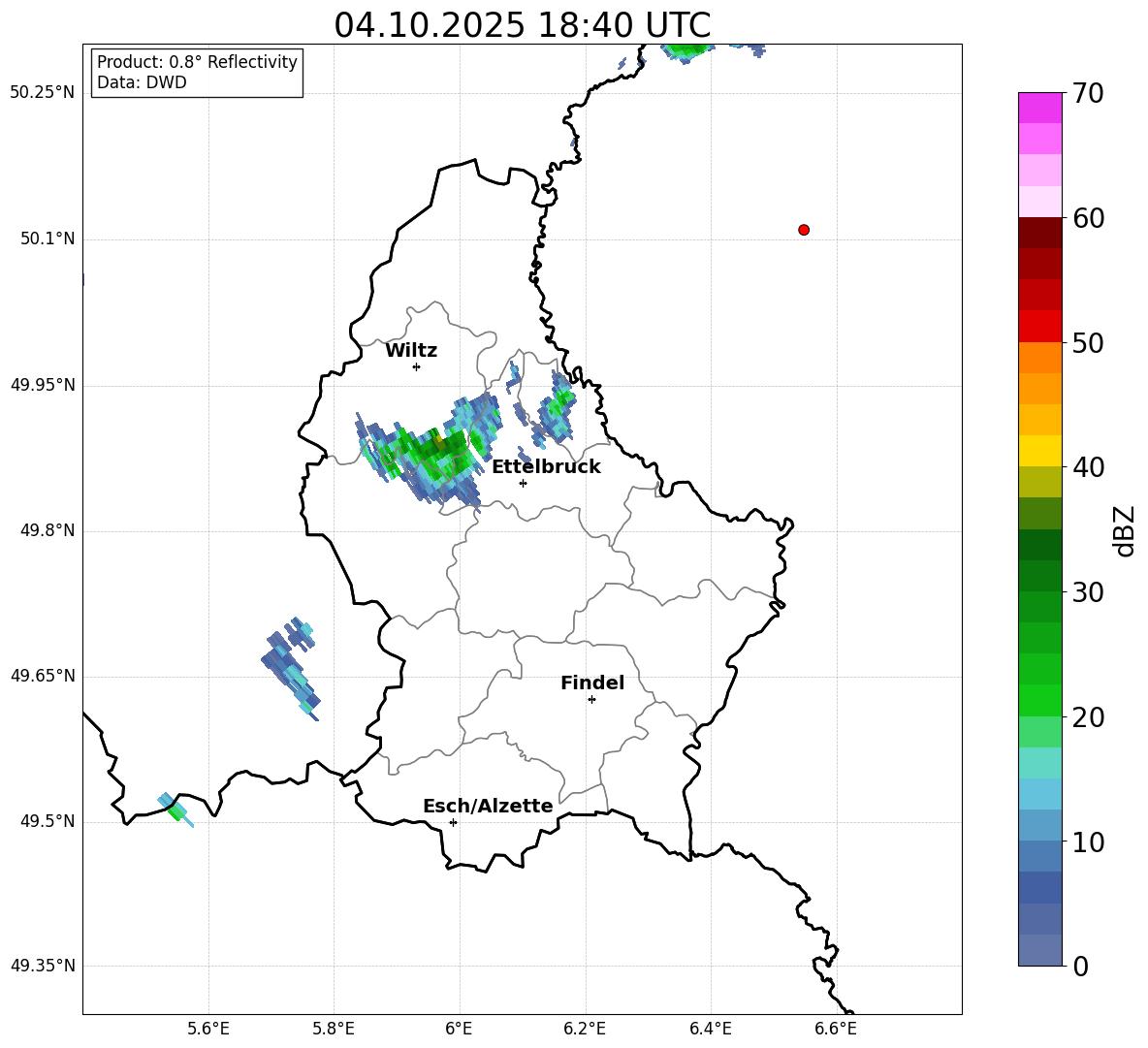Click the red radar site dot
The image size is (1148, 1048).
click(803, 230)
